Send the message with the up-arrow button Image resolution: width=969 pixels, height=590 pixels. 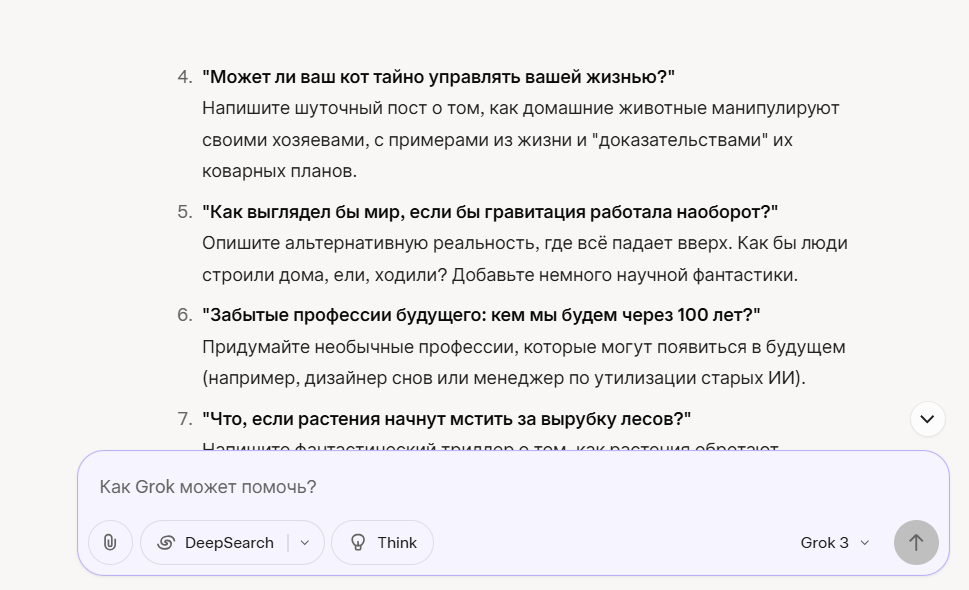coord(916,542)
